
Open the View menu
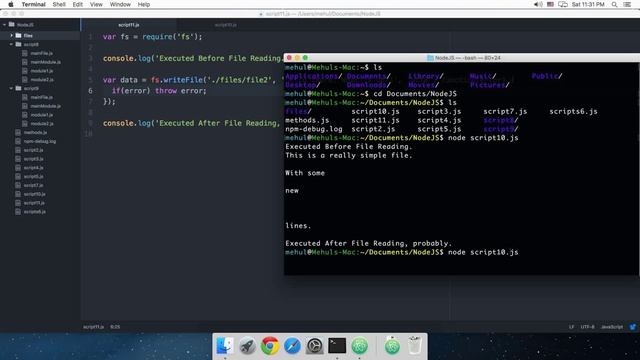[x=96, y=4]
